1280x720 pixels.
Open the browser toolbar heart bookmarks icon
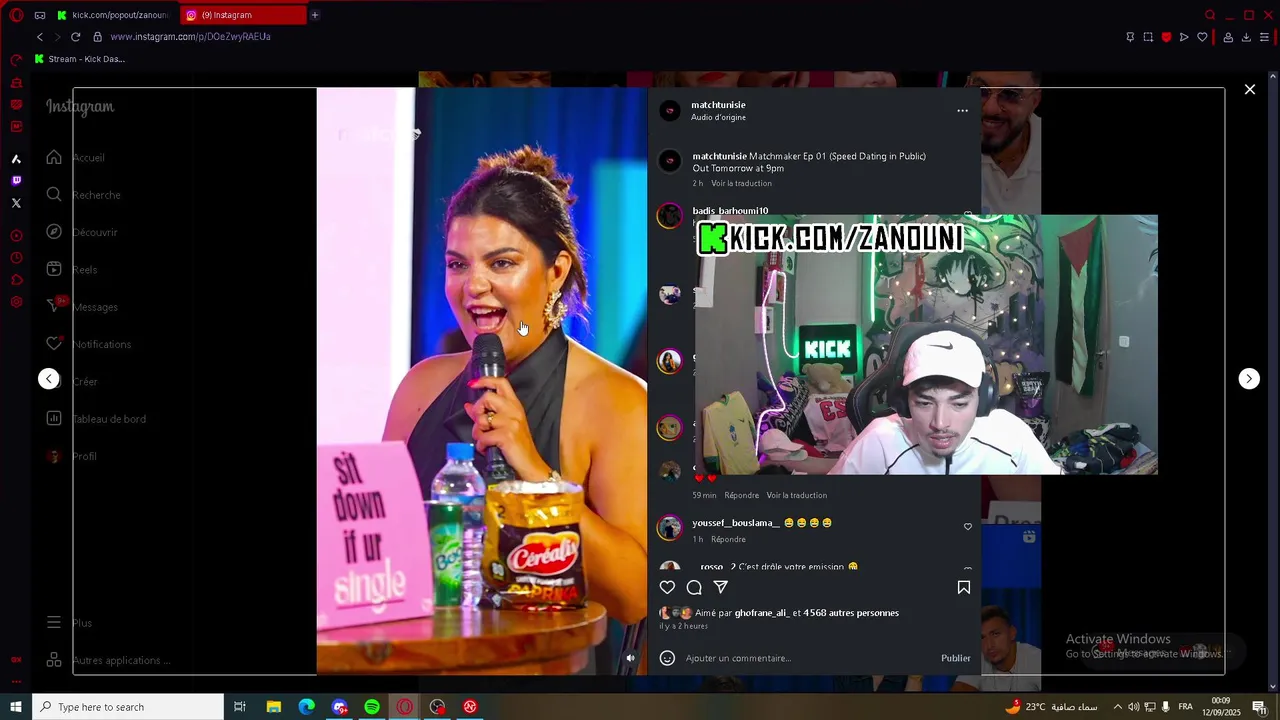tap(1202, 37)
